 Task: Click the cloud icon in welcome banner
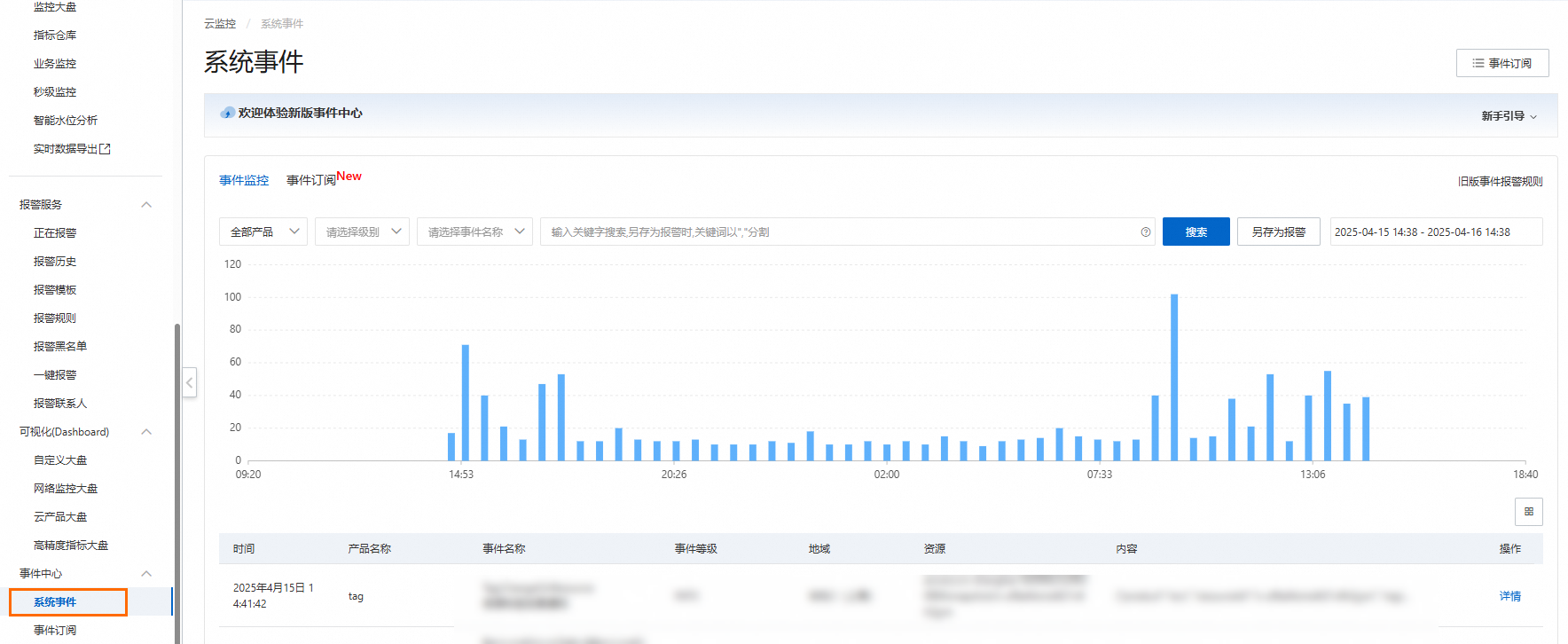click(x=228, y=114)
